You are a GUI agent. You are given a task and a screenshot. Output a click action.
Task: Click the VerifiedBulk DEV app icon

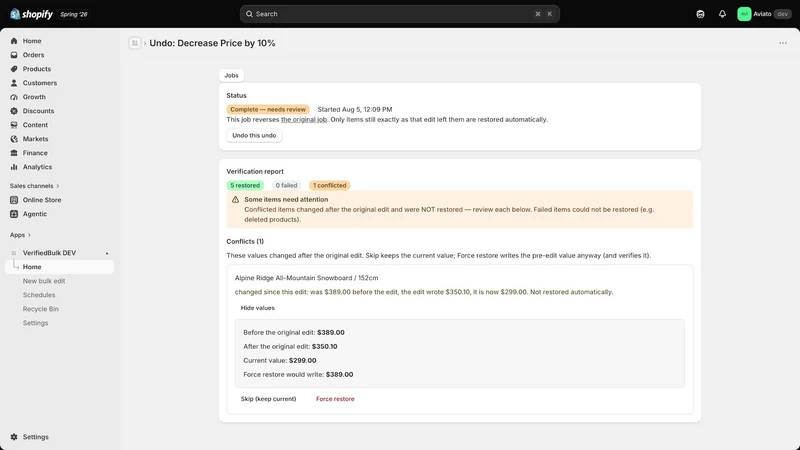(14, 253)
